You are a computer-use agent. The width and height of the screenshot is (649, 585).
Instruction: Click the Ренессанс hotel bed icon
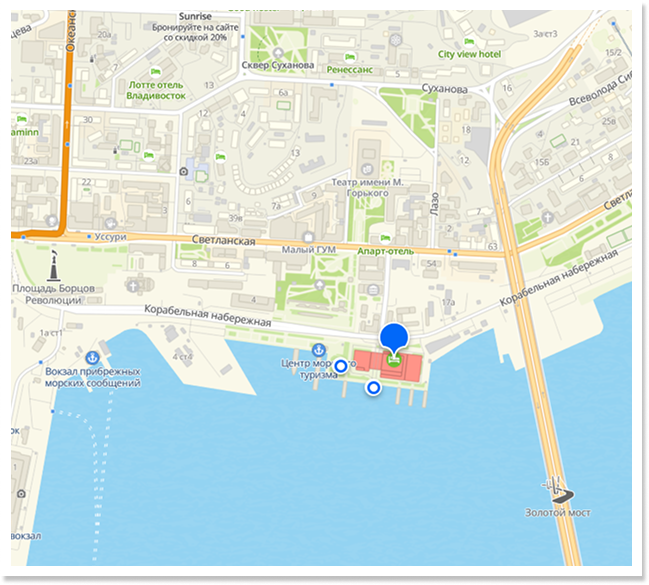[350, 57]
